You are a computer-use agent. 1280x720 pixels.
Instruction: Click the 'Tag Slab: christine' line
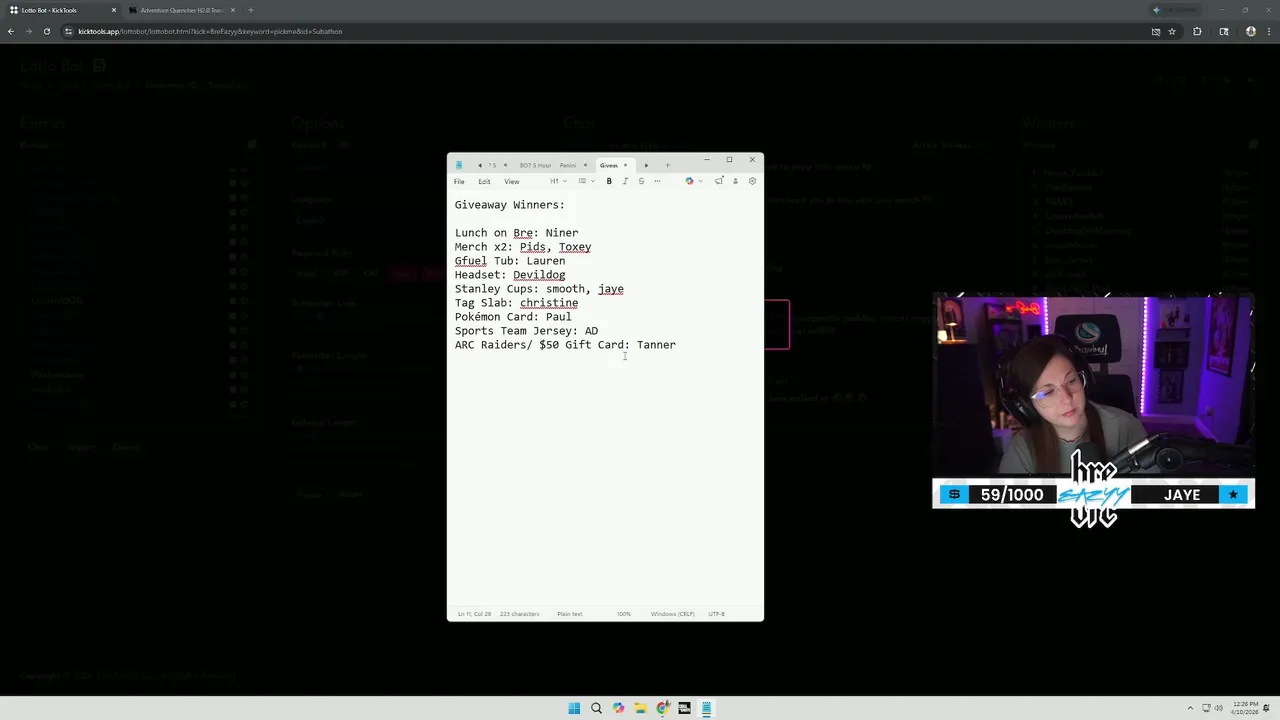(516, 303)
